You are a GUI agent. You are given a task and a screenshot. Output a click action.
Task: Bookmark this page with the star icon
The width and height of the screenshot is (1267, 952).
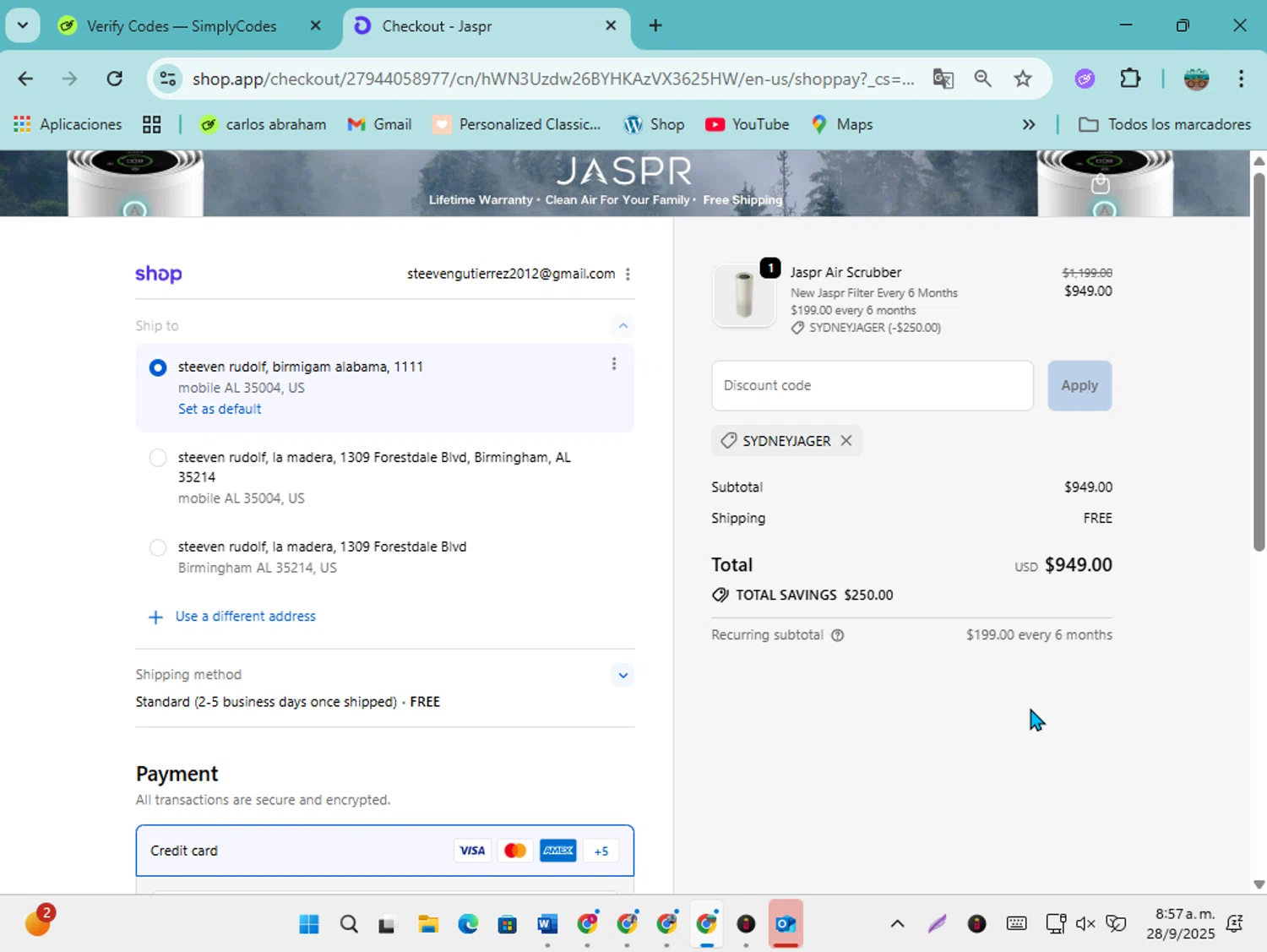click(1023, 79)
